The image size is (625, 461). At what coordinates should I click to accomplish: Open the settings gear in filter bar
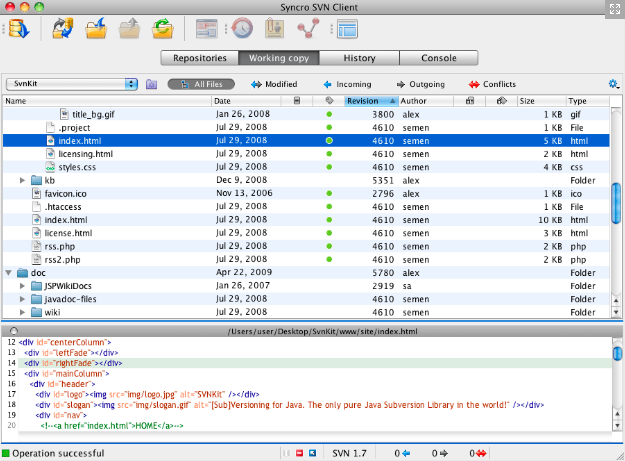point(613,84)
